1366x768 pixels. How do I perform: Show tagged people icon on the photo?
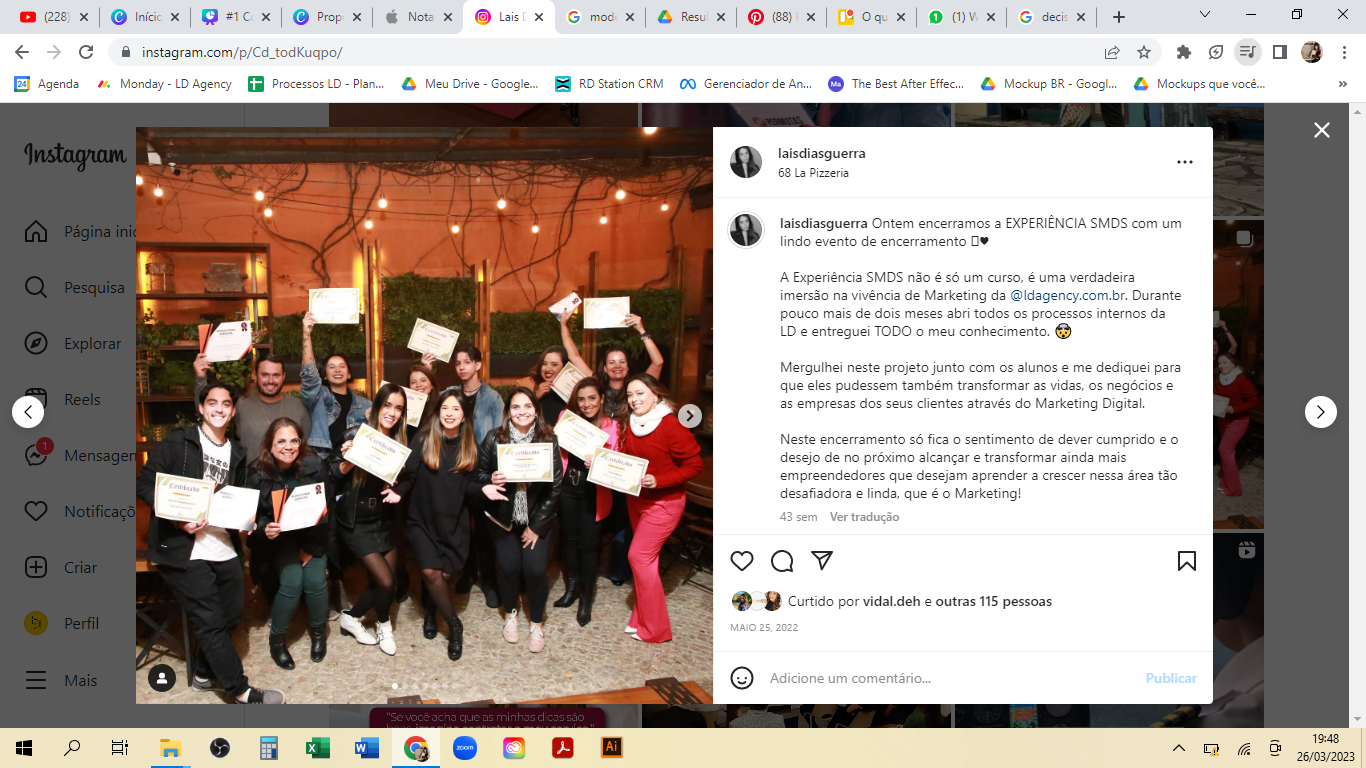coord(162,678)
